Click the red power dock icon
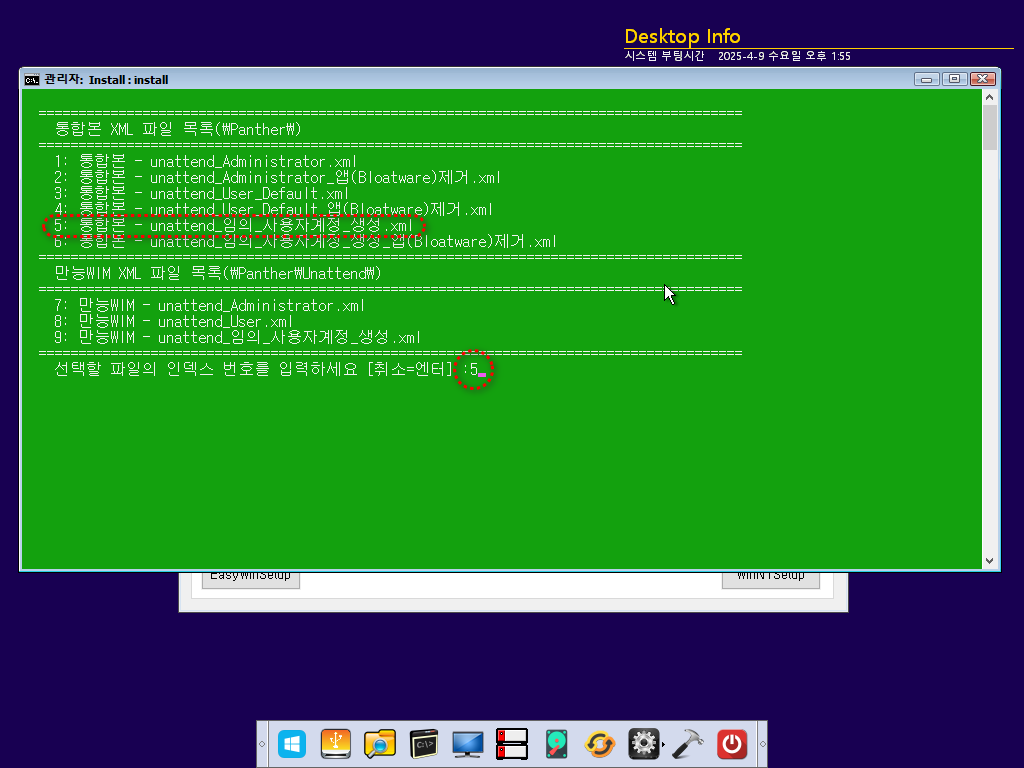 [732, 744]
